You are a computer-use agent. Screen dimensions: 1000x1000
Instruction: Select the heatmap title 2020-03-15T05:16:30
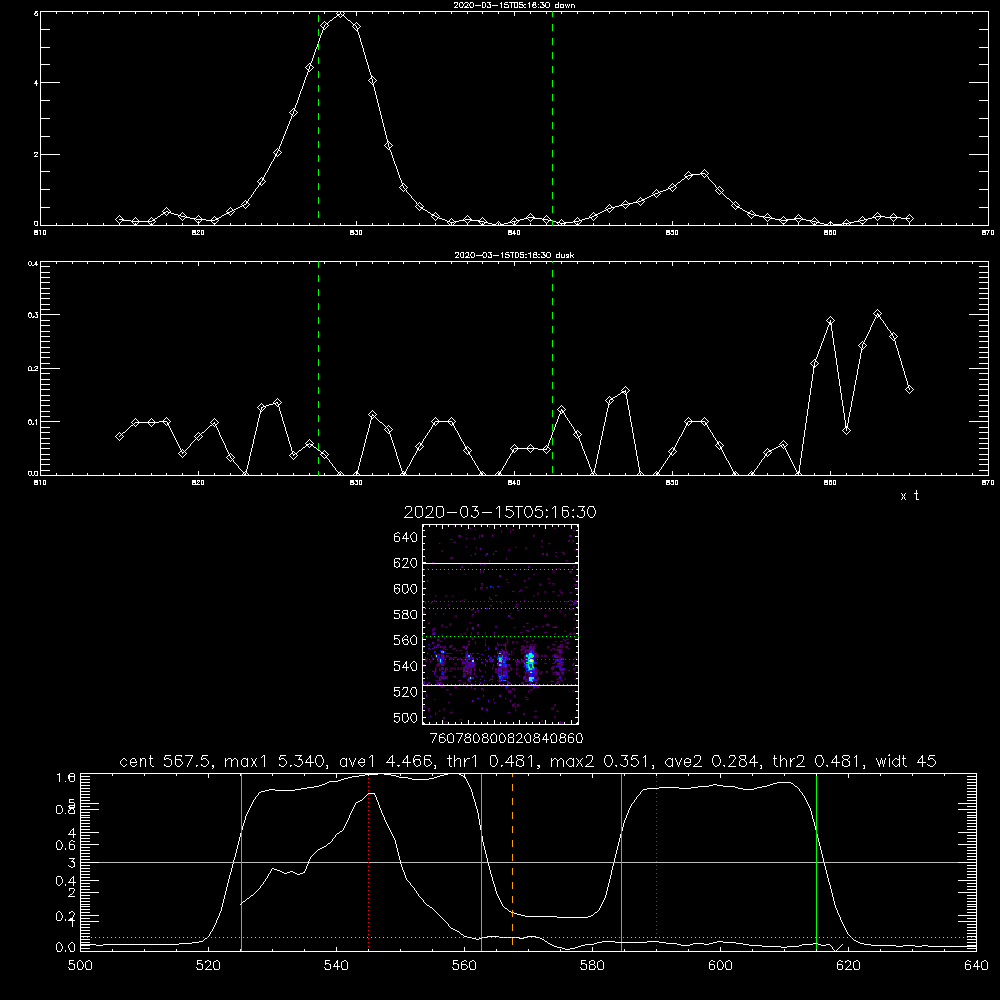point(500,512)
